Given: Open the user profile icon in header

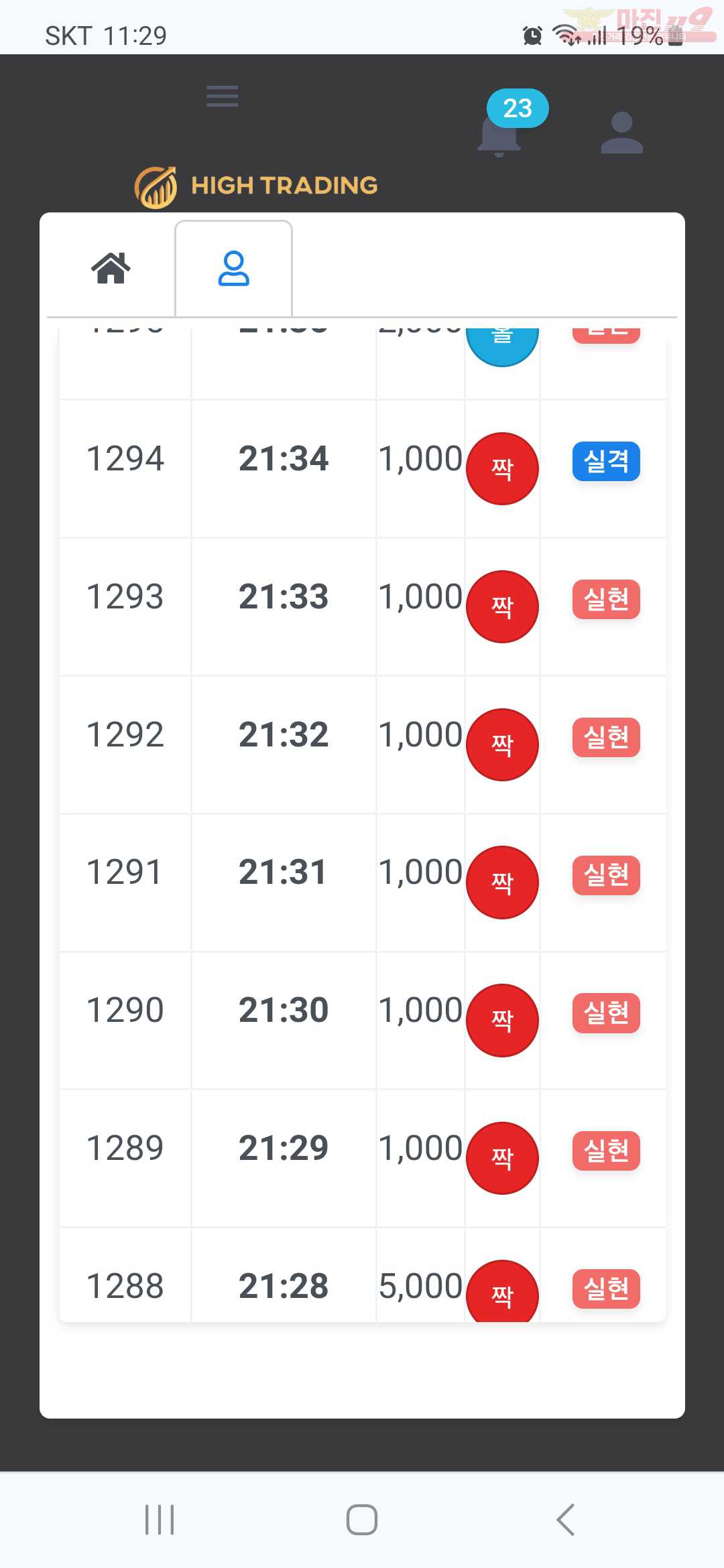Looking at the screenshot, I should [621, 133].
